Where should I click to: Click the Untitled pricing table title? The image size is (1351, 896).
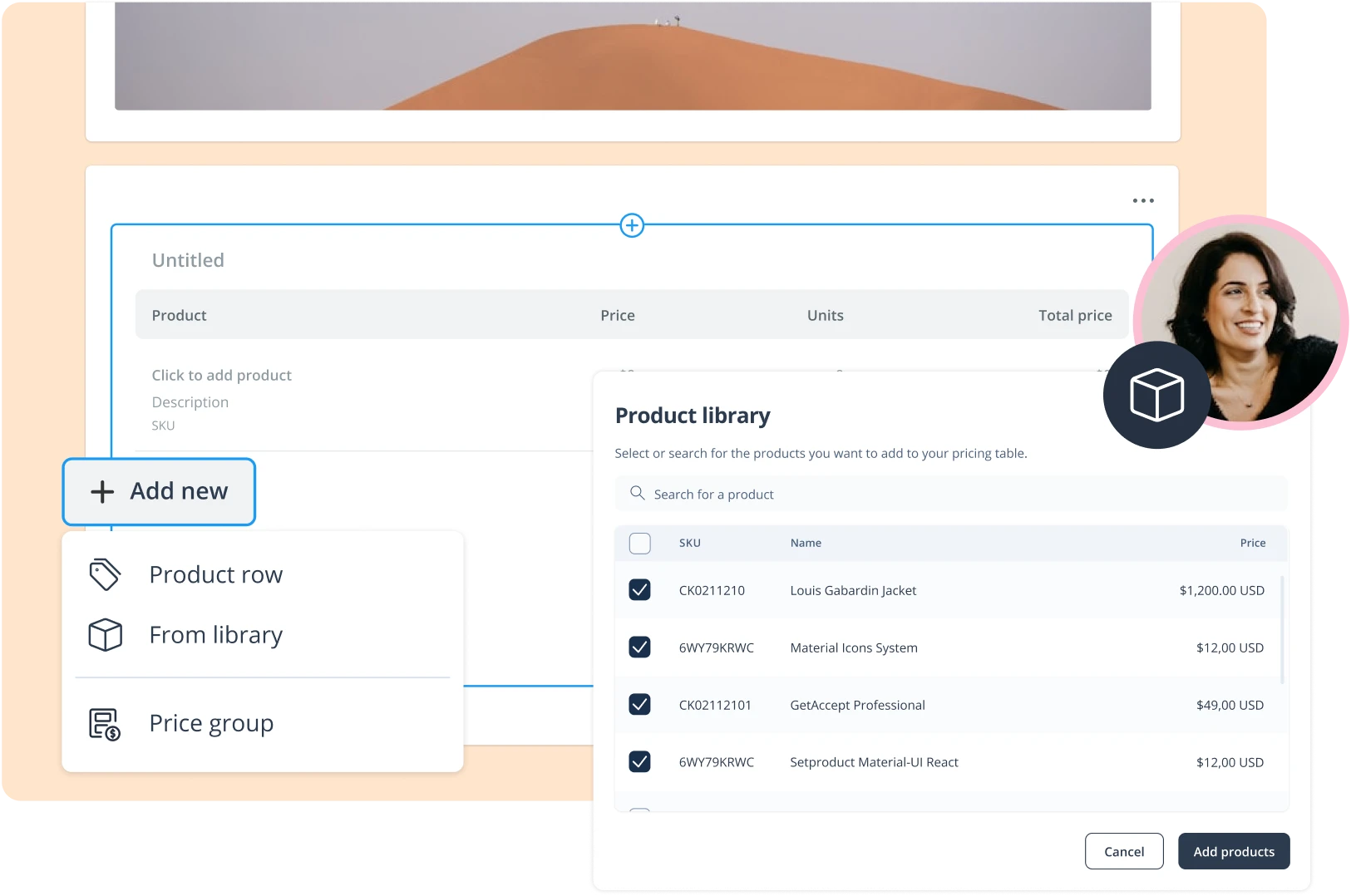pyautogui.click(x=188, y=259)
